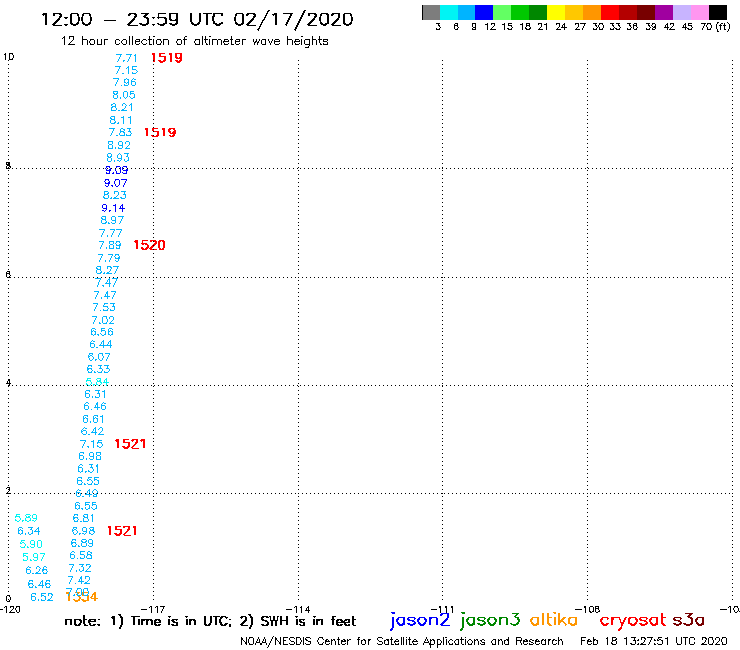This screenshot has width=740, height=650.
Task: Click the 6.89 wave height value
Action: 82,543
